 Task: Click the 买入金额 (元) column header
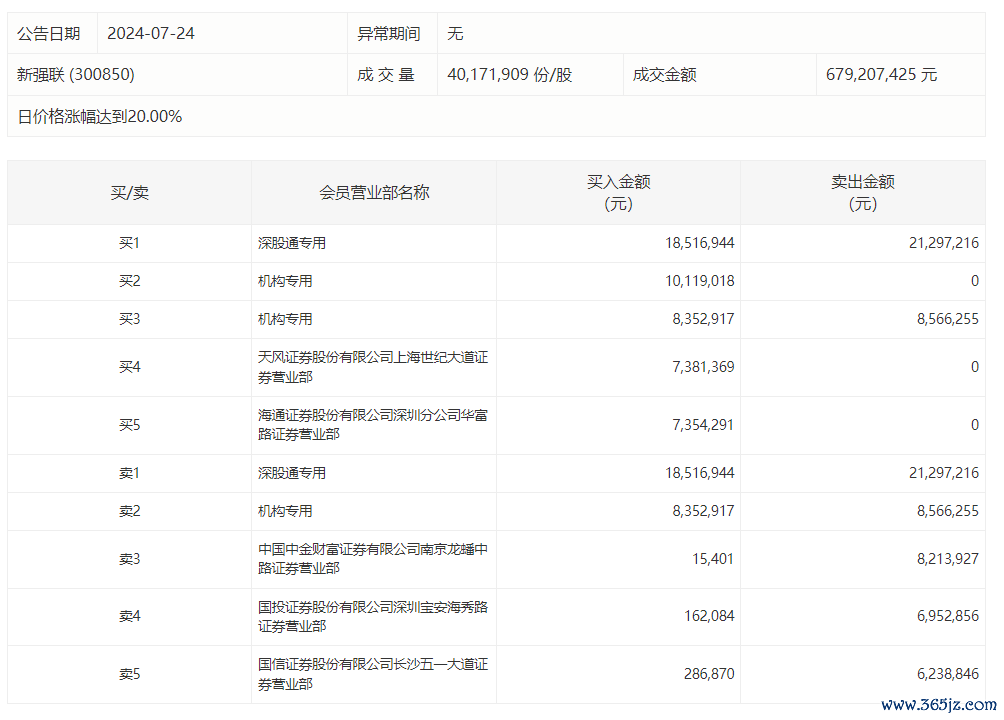pos(618,193)
